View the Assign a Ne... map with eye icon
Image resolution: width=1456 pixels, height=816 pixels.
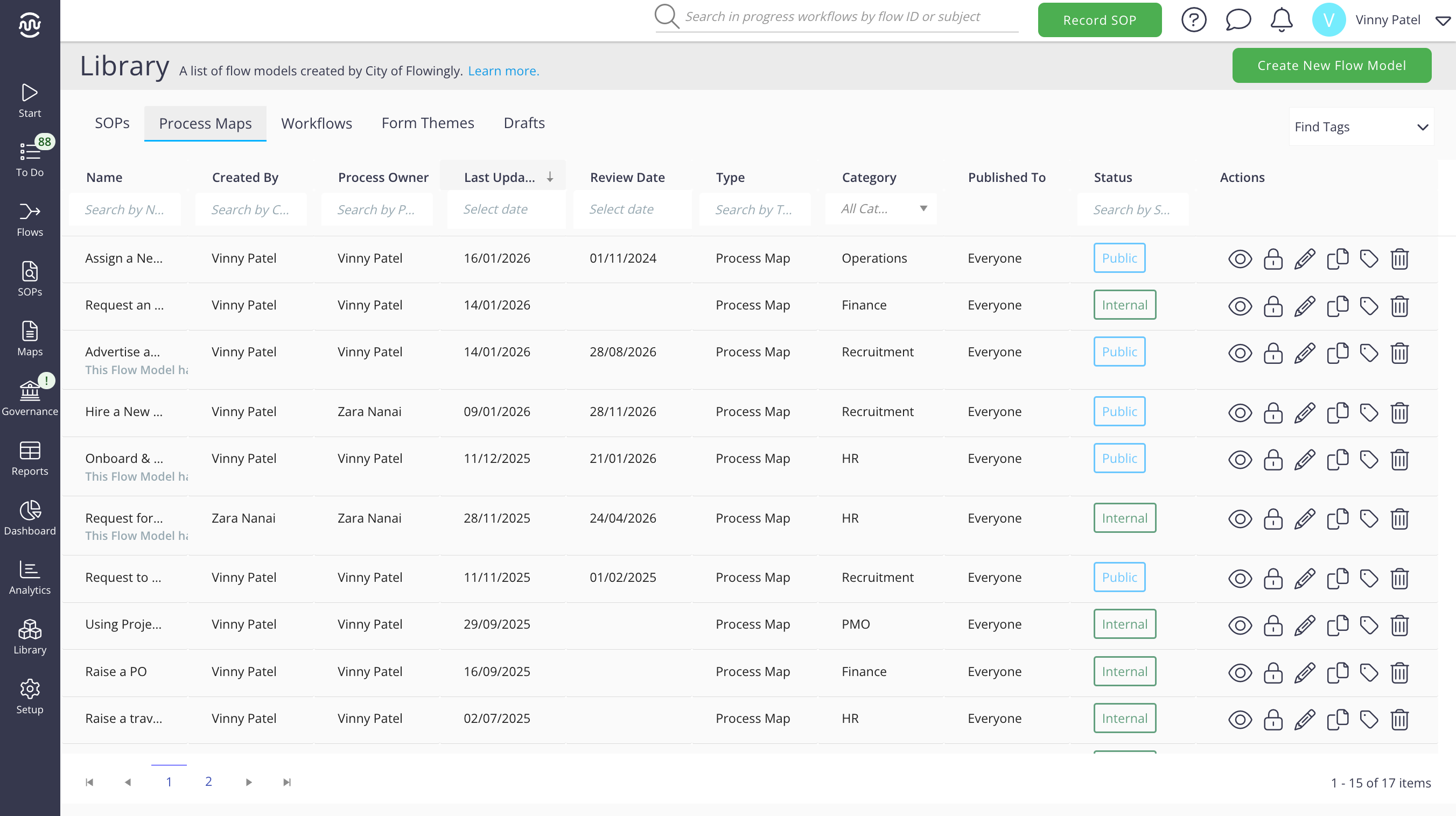[x=1240, y=259]
